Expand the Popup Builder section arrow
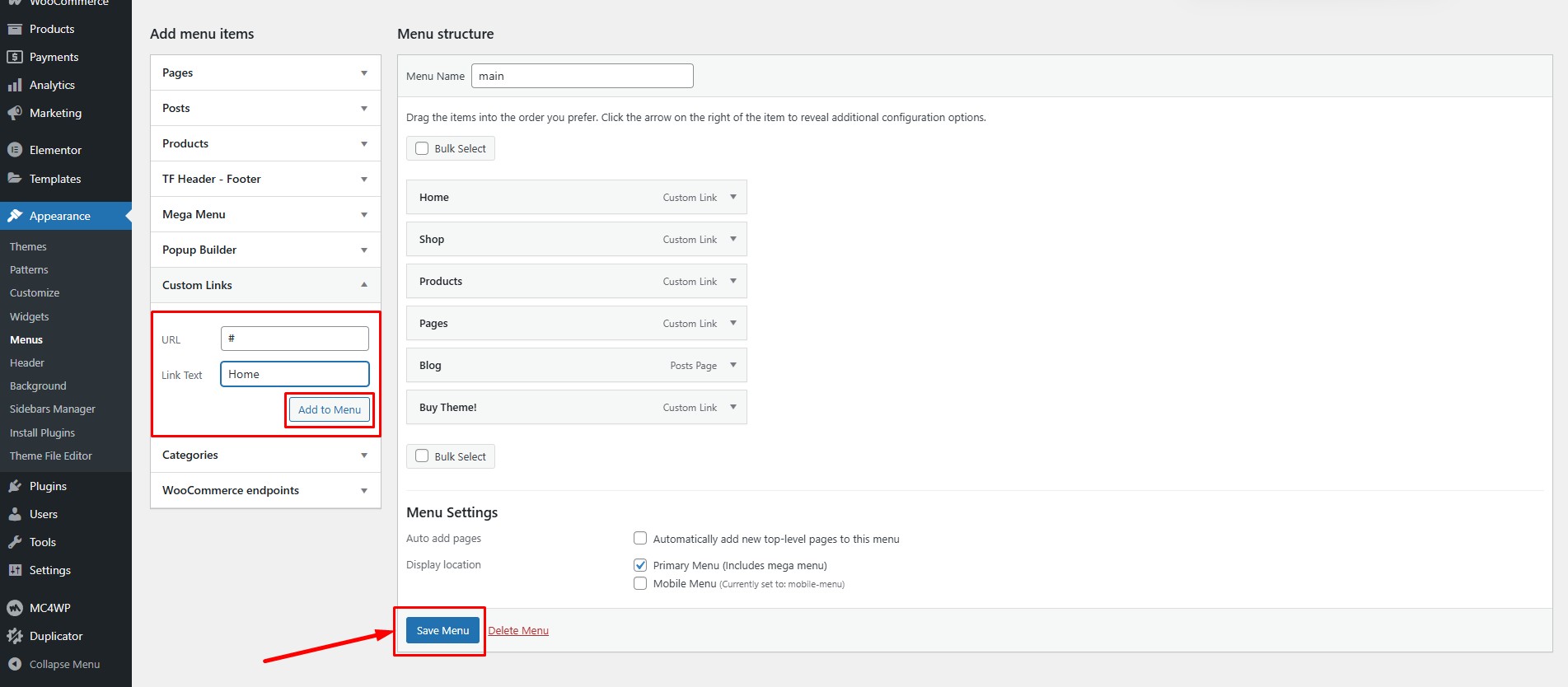Screen dimensions: 1568x687 [364, 250]
